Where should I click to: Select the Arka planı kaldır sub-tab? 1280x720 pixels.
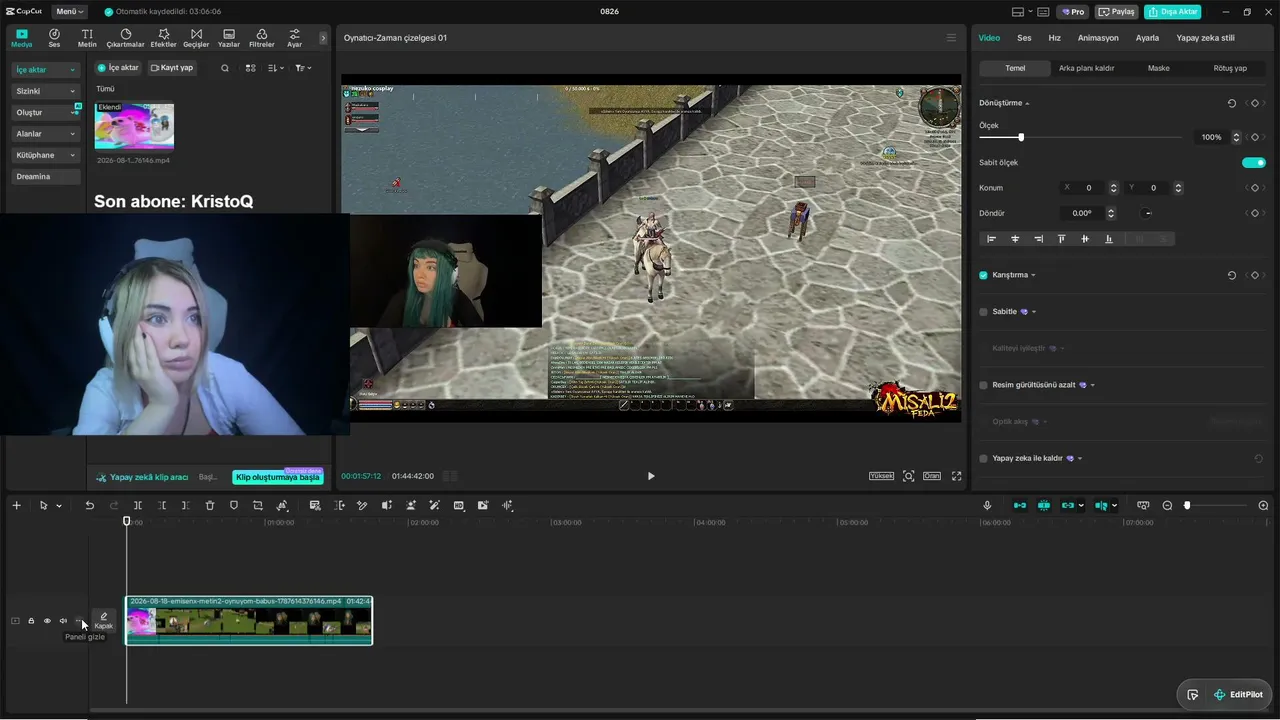1086,68
